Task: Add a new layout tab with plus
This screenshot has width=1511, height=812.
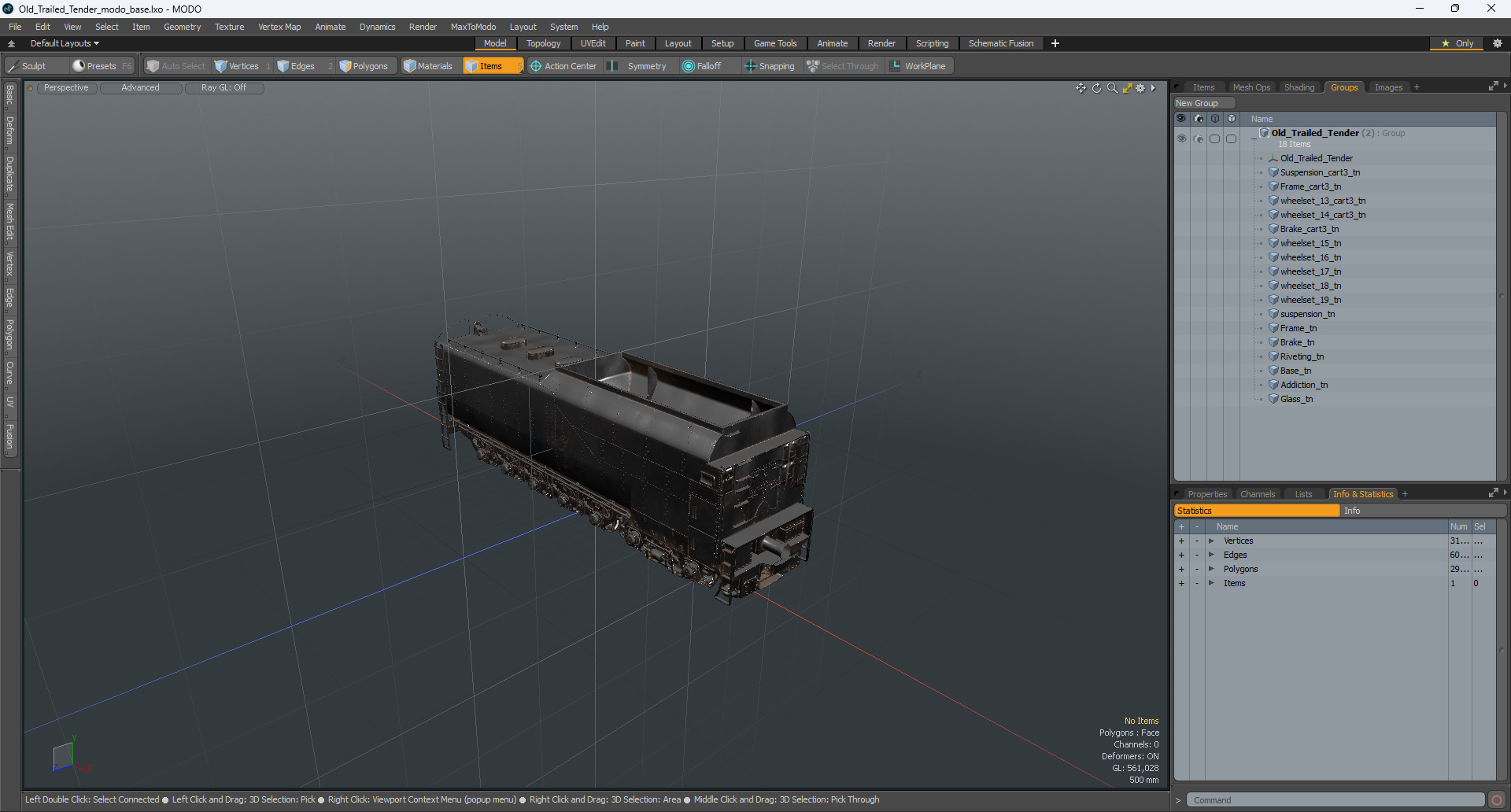Action: tap(1055, 43)
